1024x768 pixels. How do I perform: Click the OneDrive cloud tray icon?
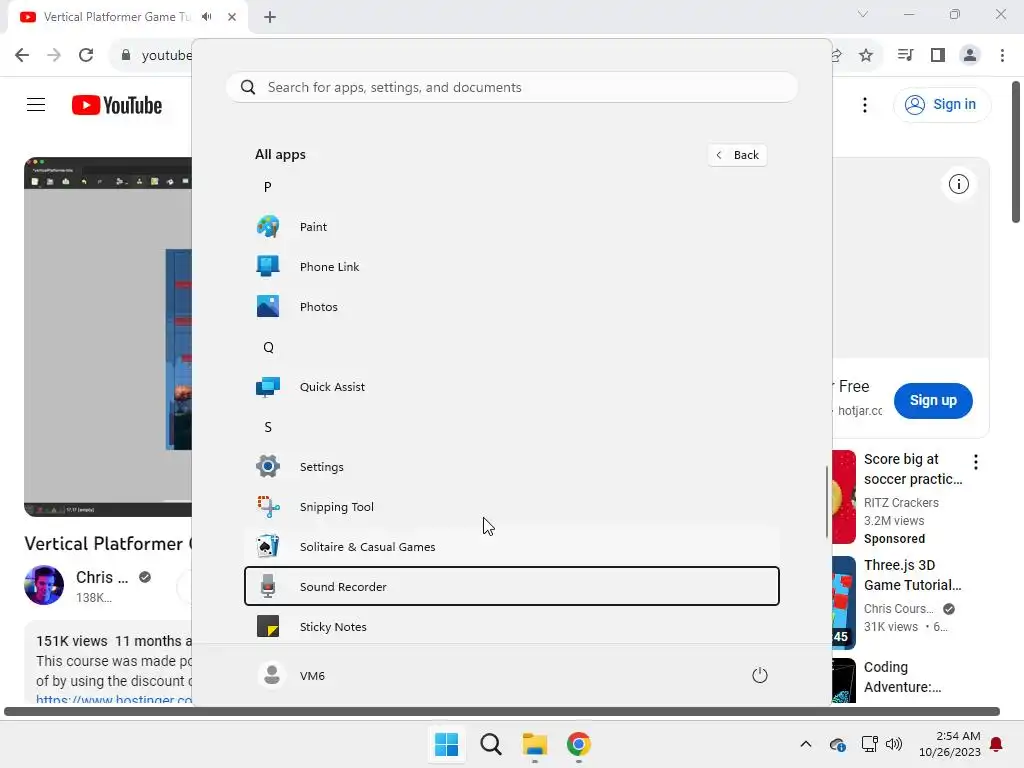pyautogui.click(x=837, y=744)
